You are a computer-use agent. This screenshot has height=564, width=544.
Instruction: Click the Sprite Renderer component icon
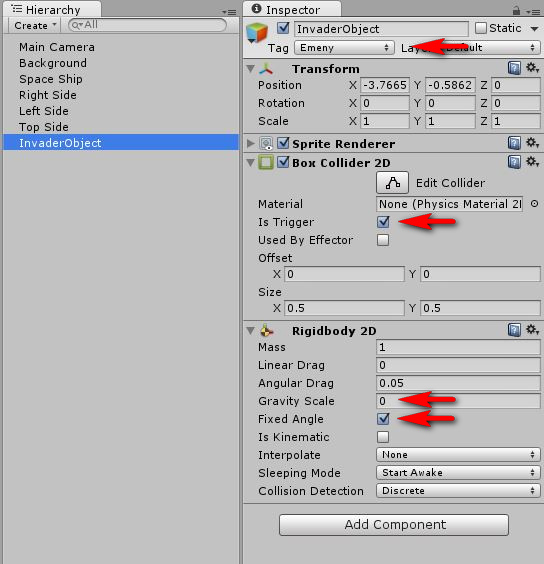click(x=266, y=144)
